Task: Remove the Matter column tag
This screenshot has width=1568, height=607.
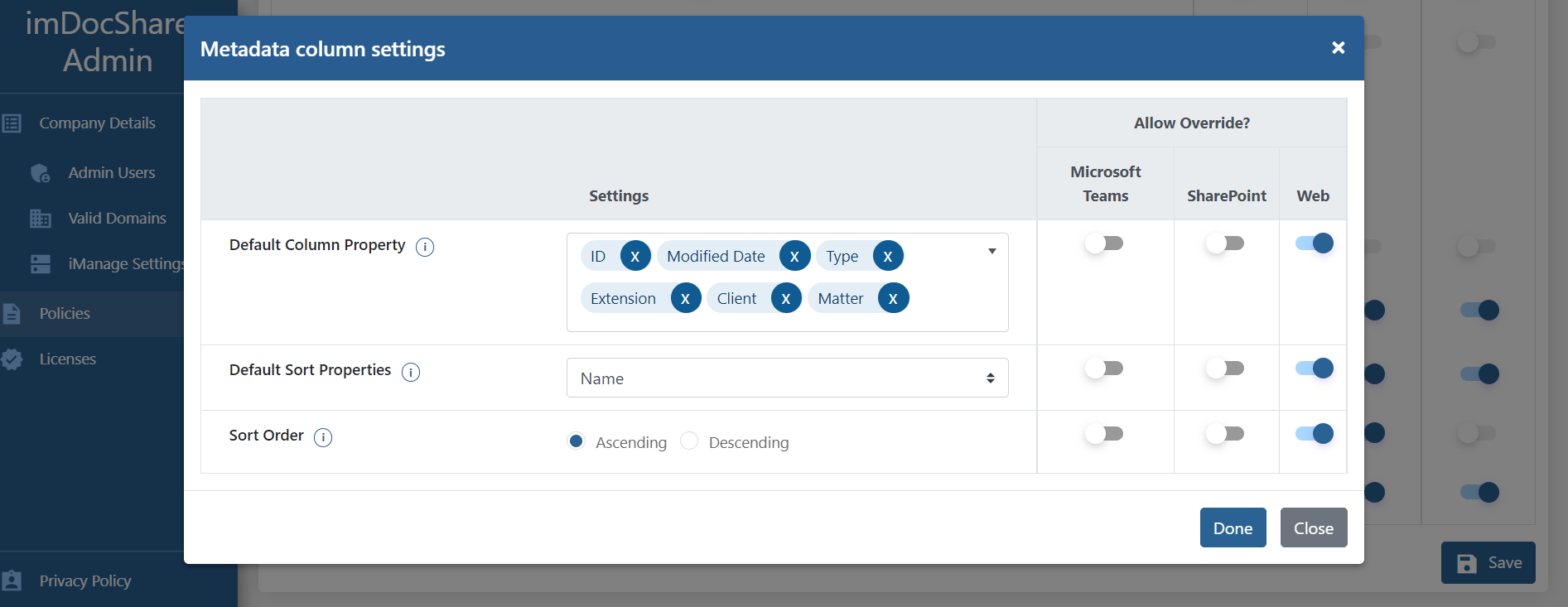Action: point(893,298)
